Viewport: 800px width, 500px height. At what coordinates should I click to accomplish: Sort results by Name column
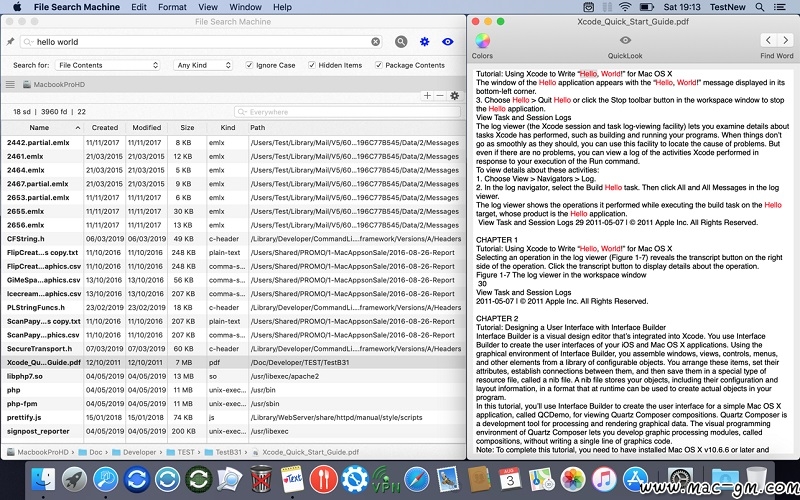click(x=43, y=128)
